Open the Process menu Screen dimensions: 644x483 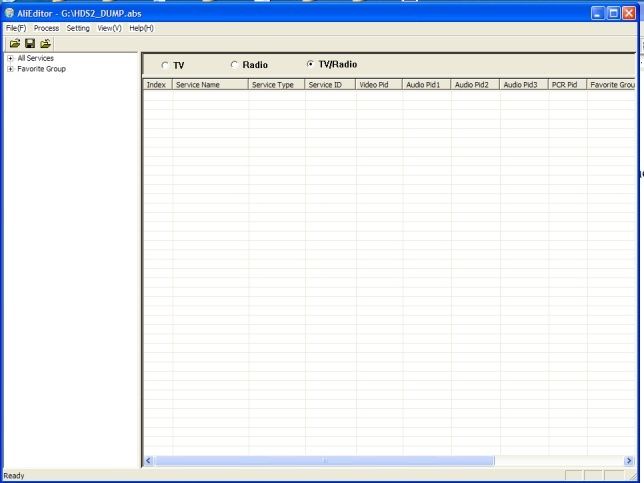46,28
